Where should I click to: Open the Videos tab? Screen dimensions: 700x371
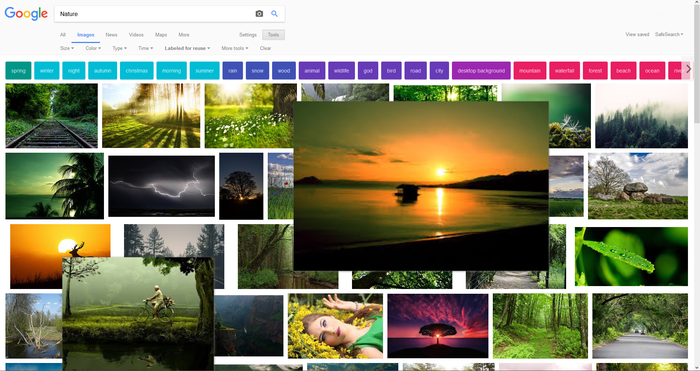(x=136, y=35)
